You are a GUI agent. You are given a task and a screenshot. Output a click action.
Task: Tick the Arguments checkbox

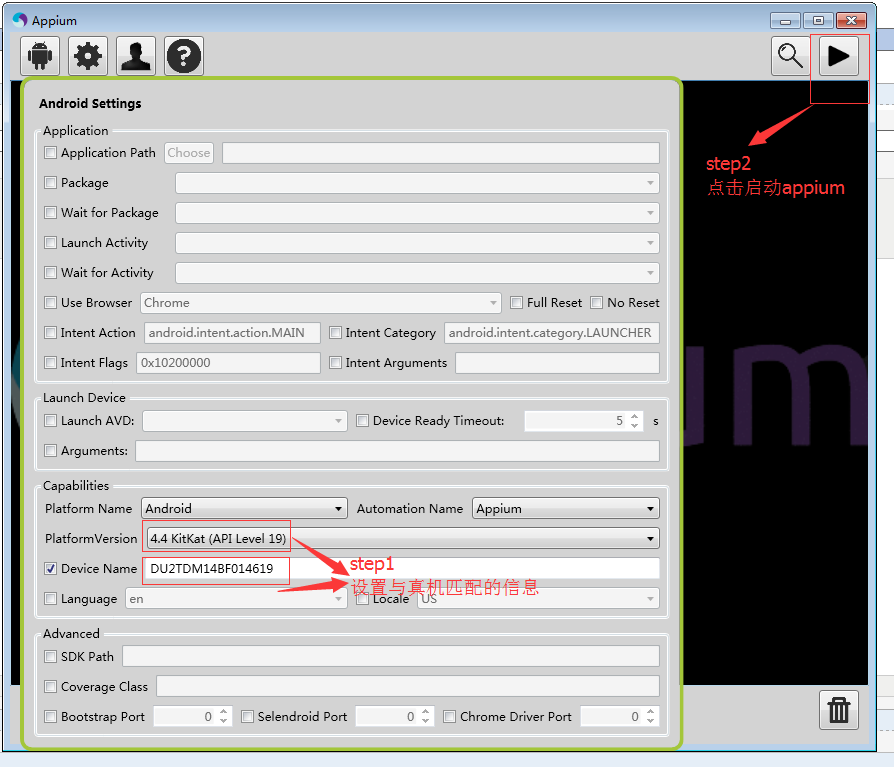tap(51, 451)
